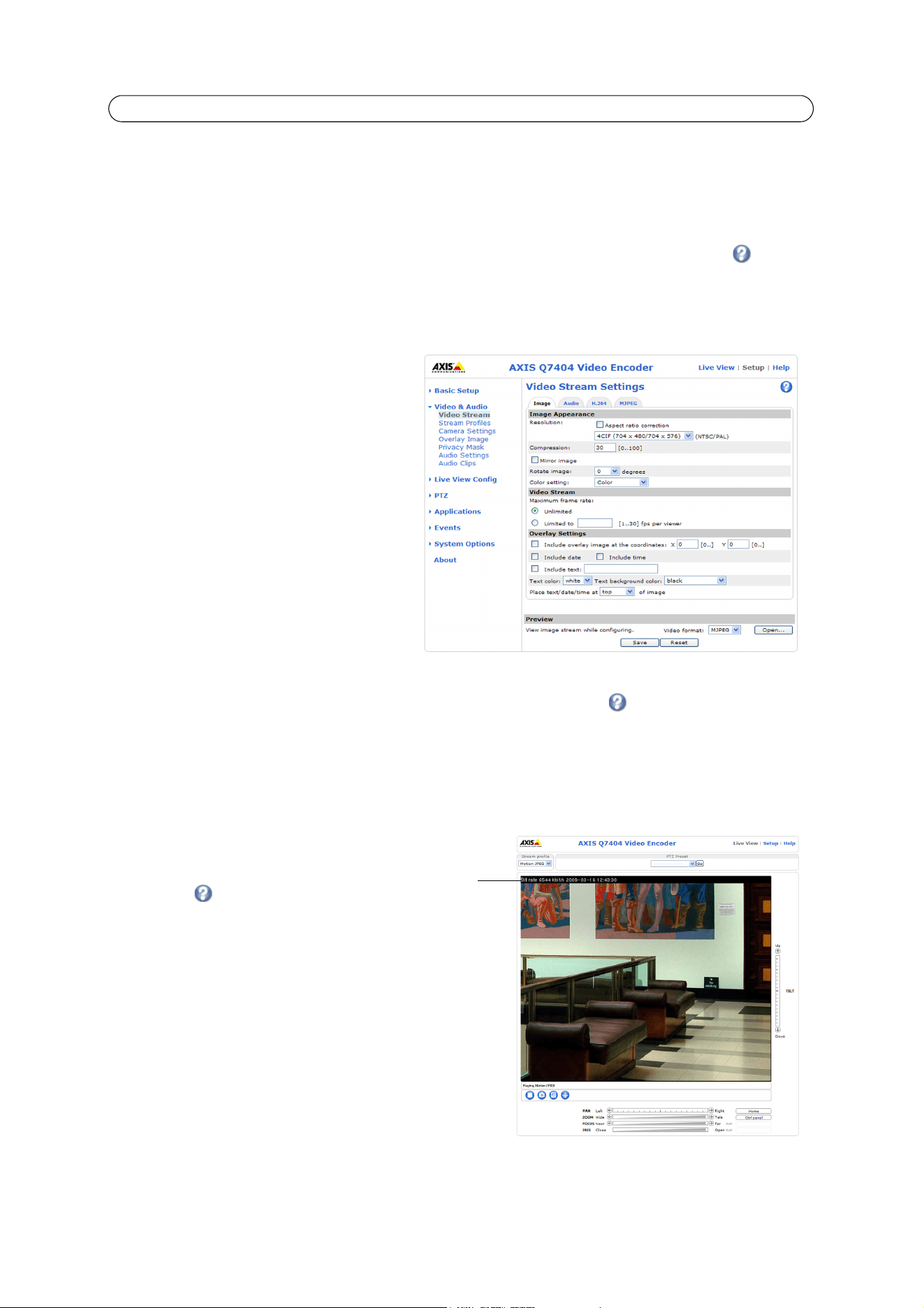
Task: Open Audio Clips in the sidebar
Action: [x=457, y=463]
